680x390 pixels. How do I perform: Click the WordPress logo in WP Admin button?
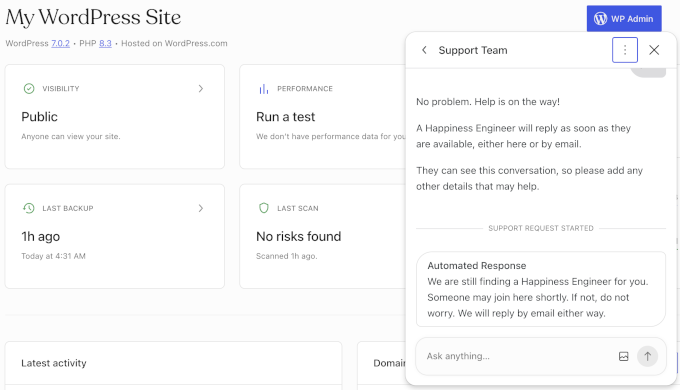coord(600,19)
